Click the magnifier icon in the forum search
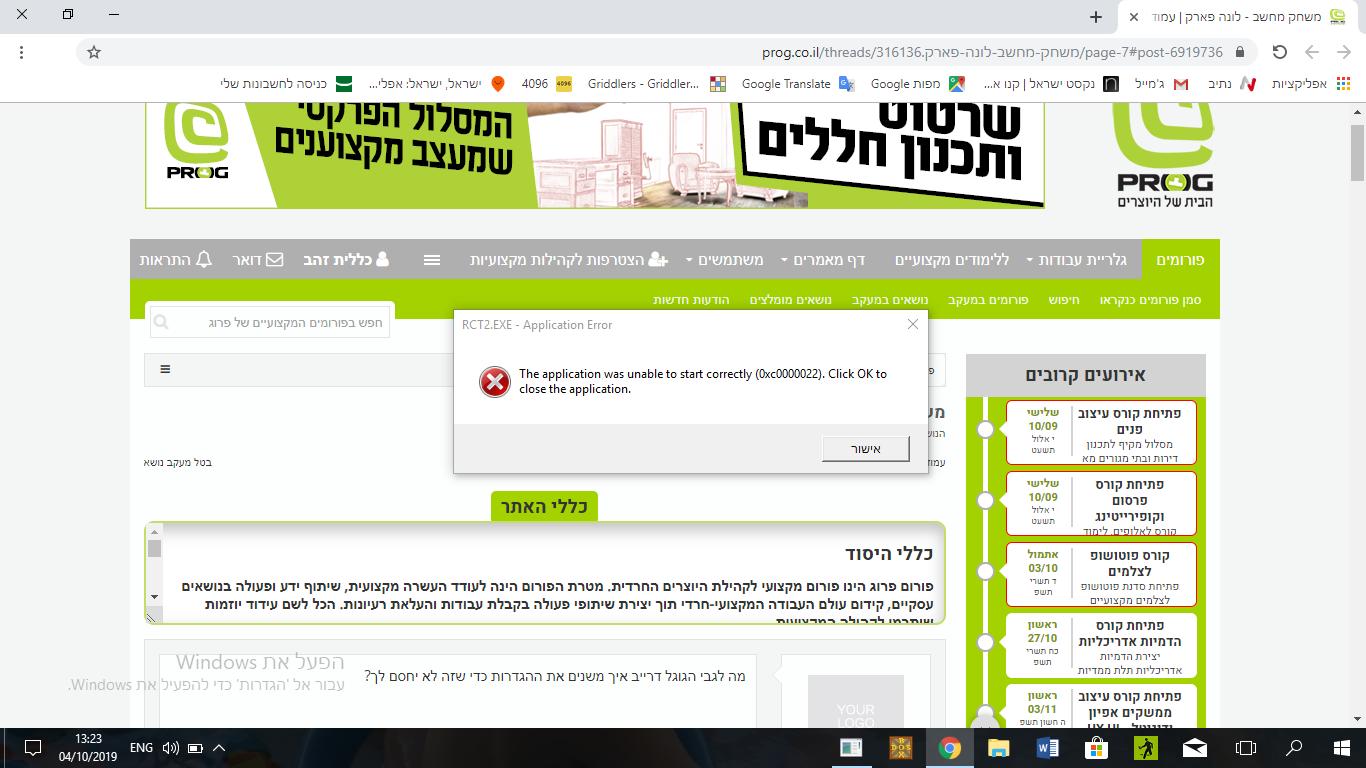 pos(161,323)
